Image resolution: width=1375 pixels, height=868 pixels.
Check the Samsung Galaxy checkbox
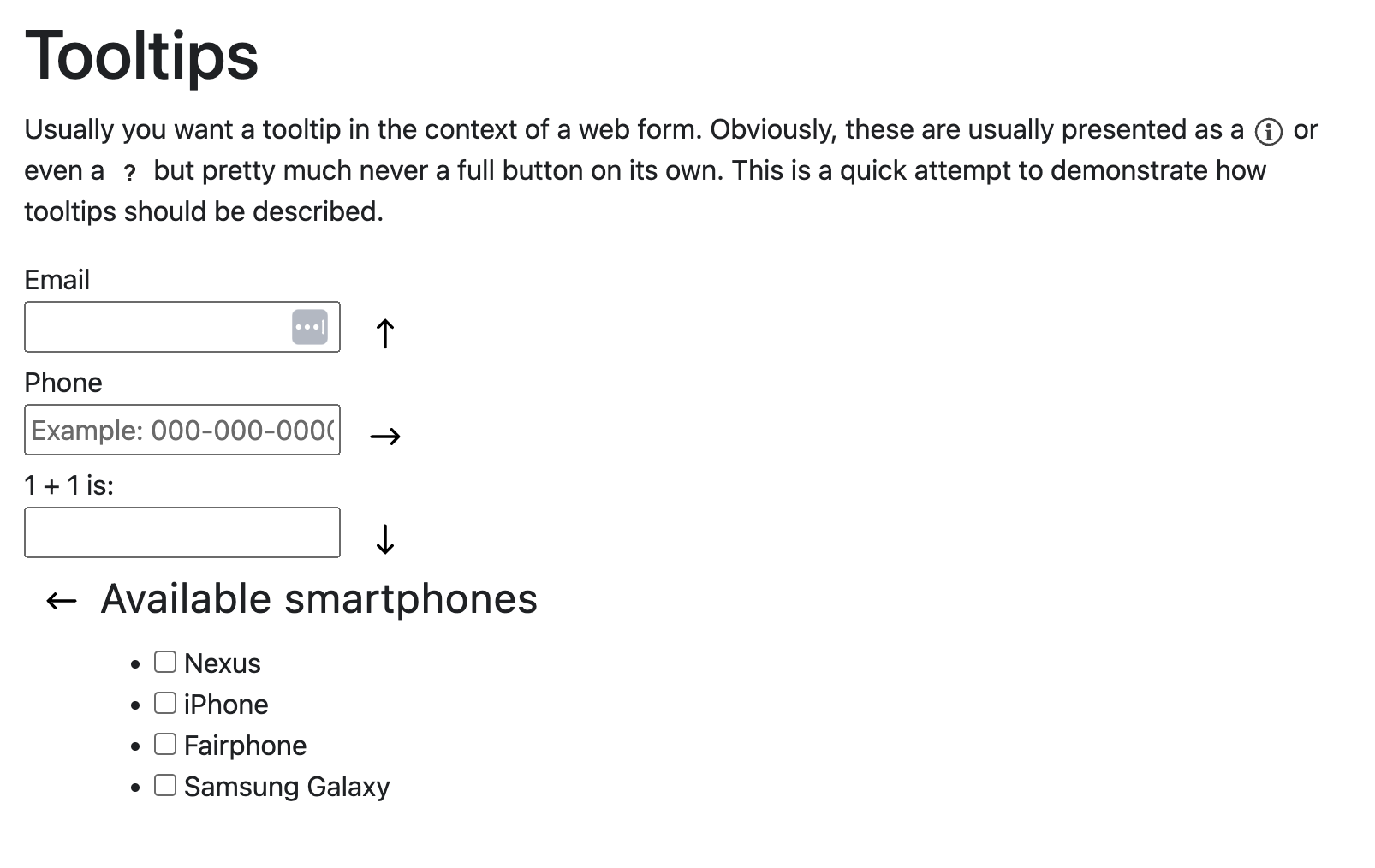tap(166, 783)
